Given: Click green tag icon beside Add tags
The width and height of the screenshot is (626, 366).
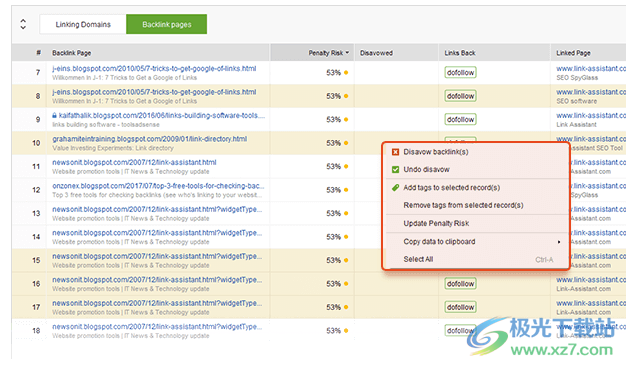Looking at the screenshot, I should click(395, 187).
